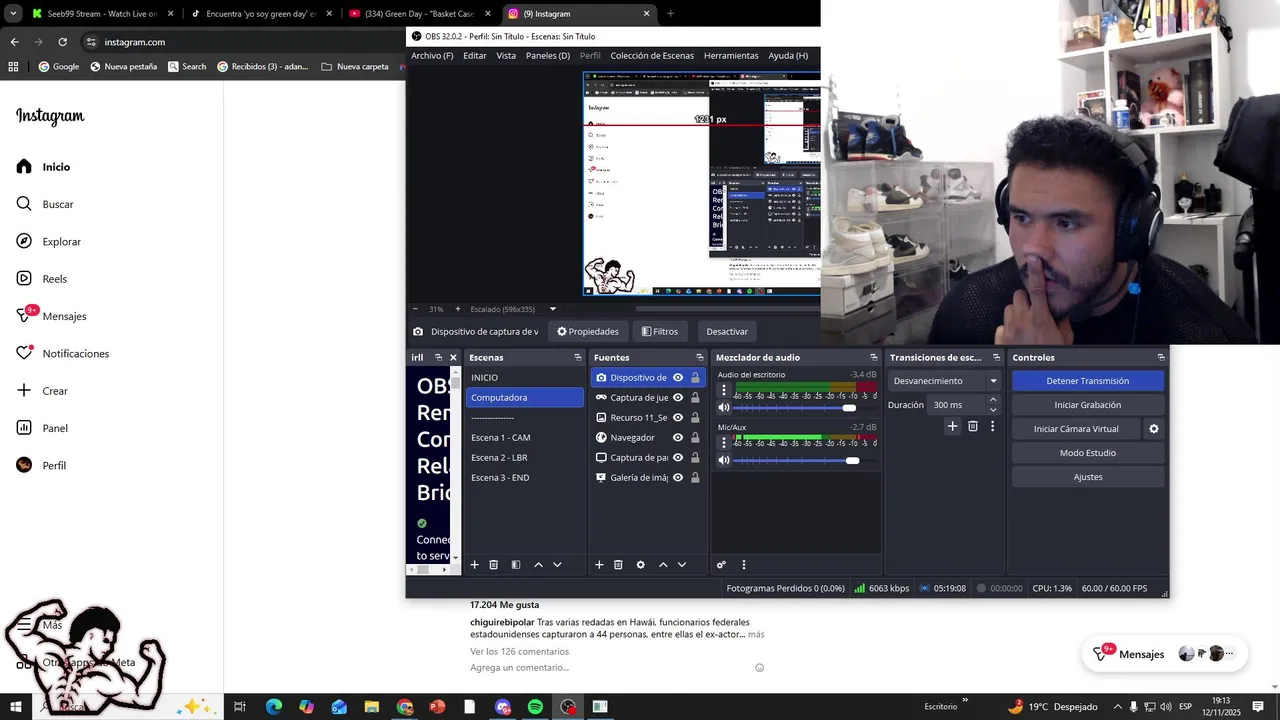Hide the Navegador source
The image size is (1280, 720).
click(x=678, y=437)
